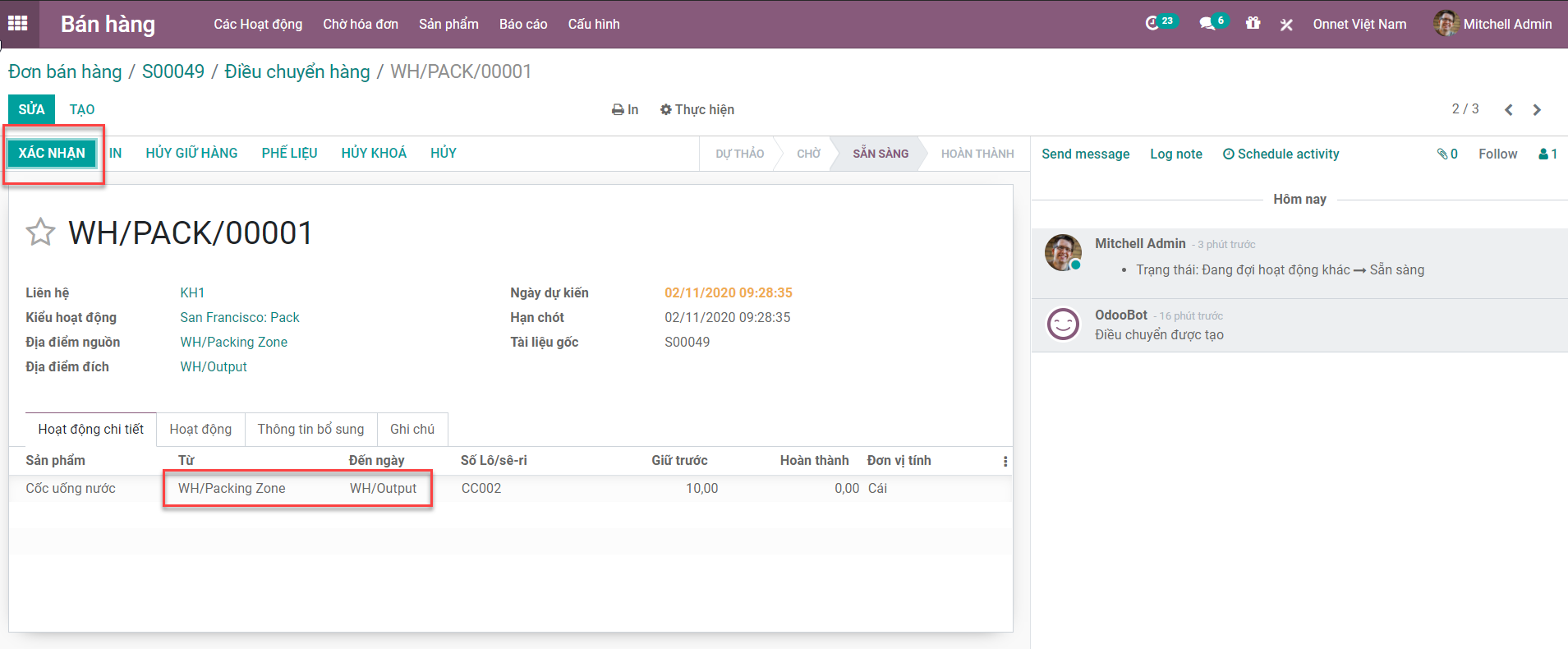Open the Báo cáo menu
The height and width of the screenshot is (649, 1568).
pos(522,24)
